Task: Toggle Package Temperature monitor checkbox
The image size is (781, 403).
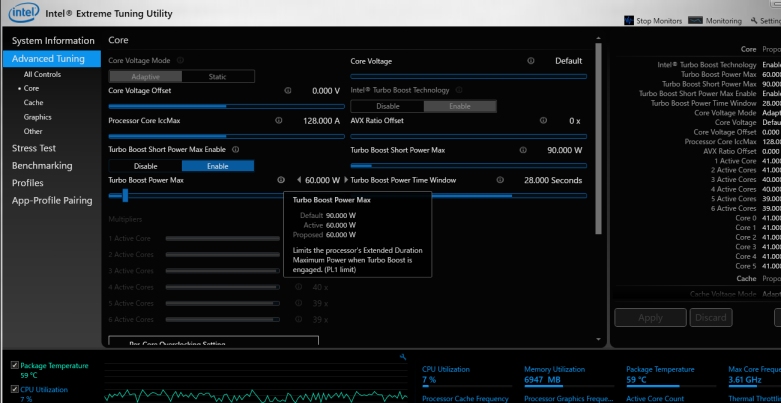Action: pos(14,365)
